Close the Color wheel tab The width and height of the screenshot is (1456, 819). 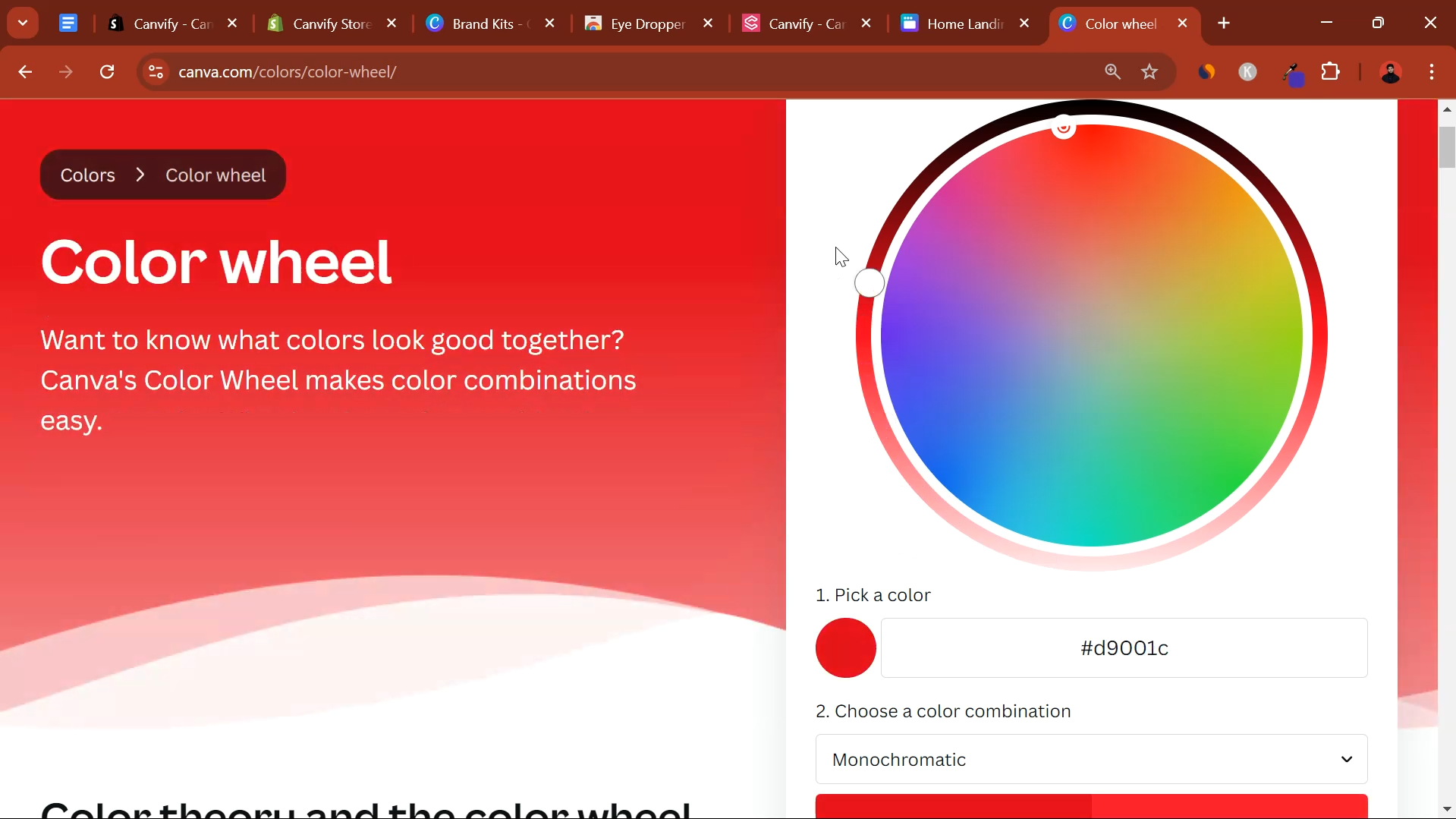1182,24
